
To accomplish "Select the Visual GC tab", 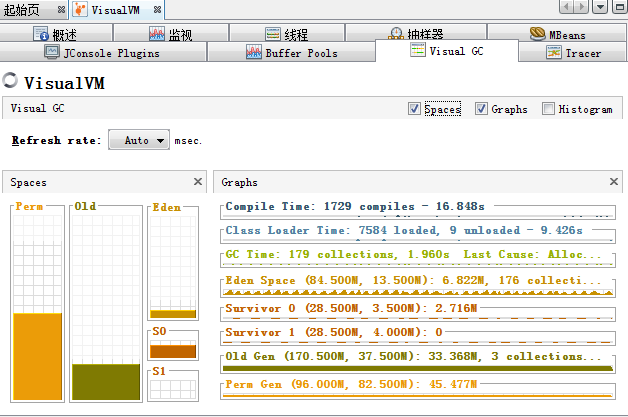I will [447, 51].
